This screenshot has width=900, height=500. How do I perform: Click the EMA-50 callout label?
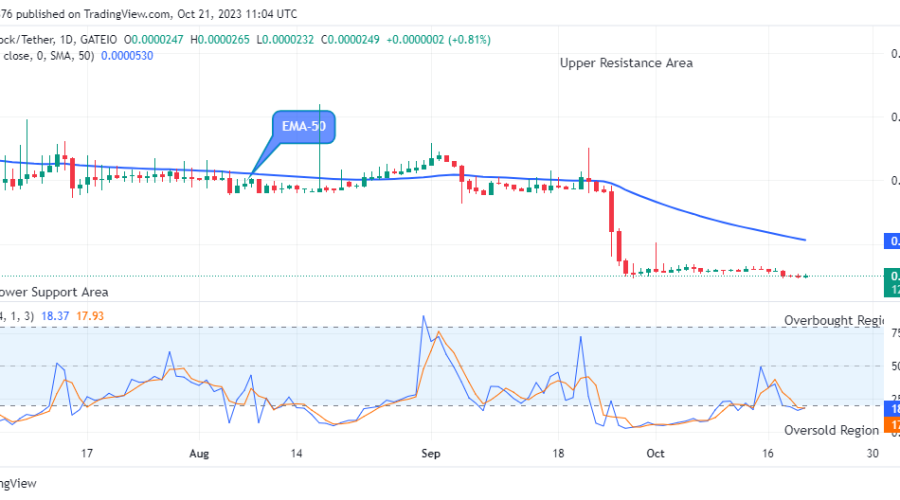pos(304,127)
